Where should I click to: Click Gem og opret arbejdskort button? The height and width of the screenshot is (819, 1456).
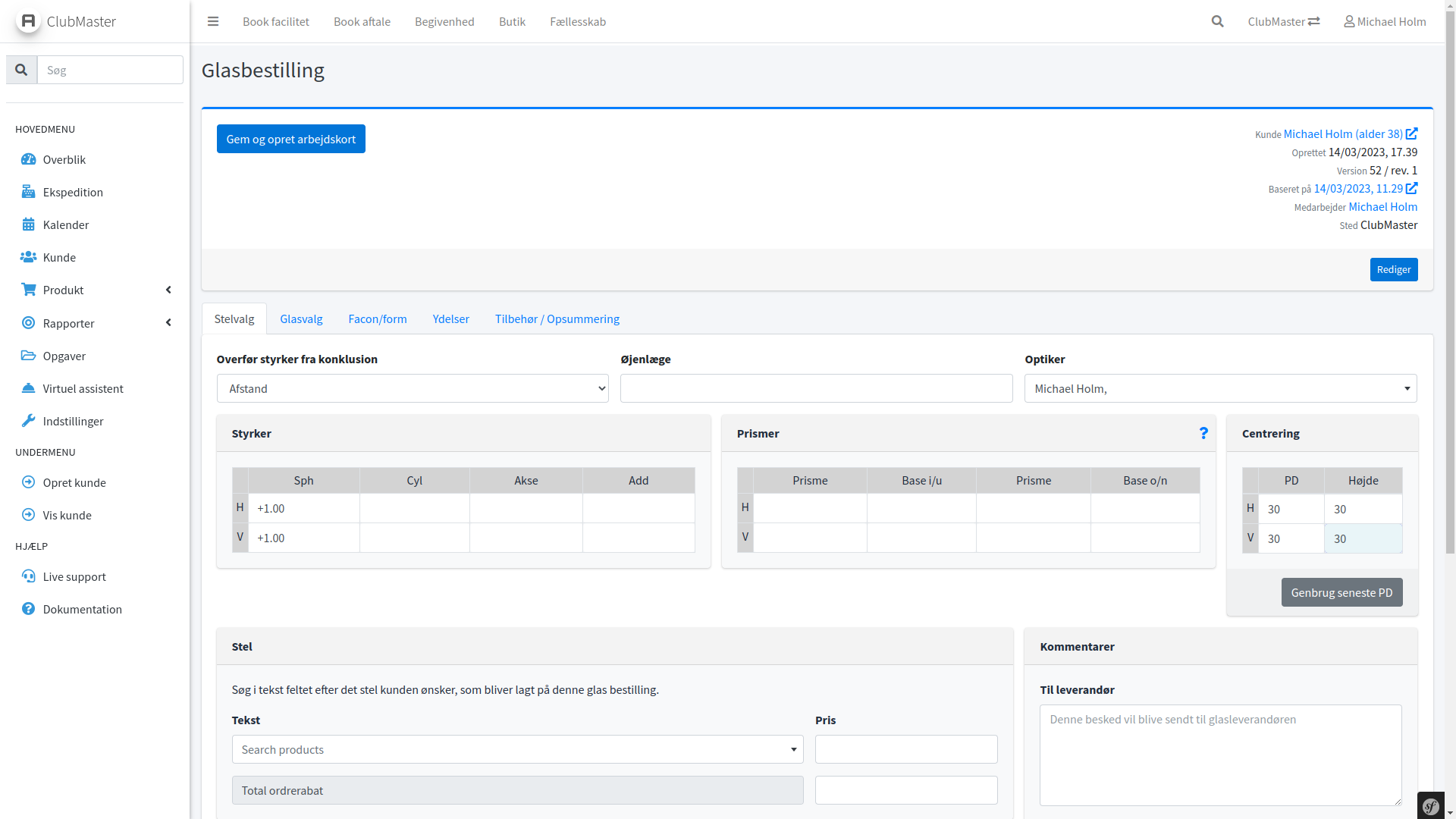(290, 139)
